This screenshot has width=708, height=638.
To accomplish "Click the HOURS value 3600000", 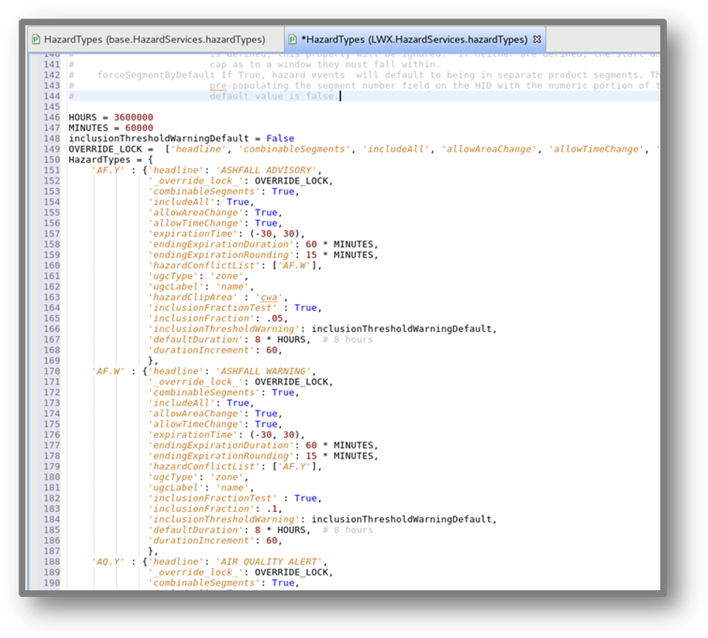I will [134, 117].
